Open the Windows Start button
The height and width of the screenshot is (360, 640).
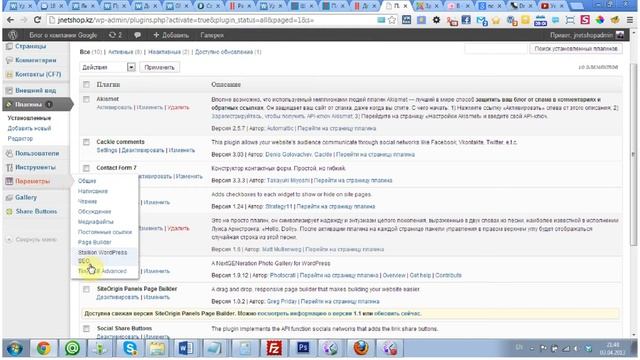tap(15, 349)
